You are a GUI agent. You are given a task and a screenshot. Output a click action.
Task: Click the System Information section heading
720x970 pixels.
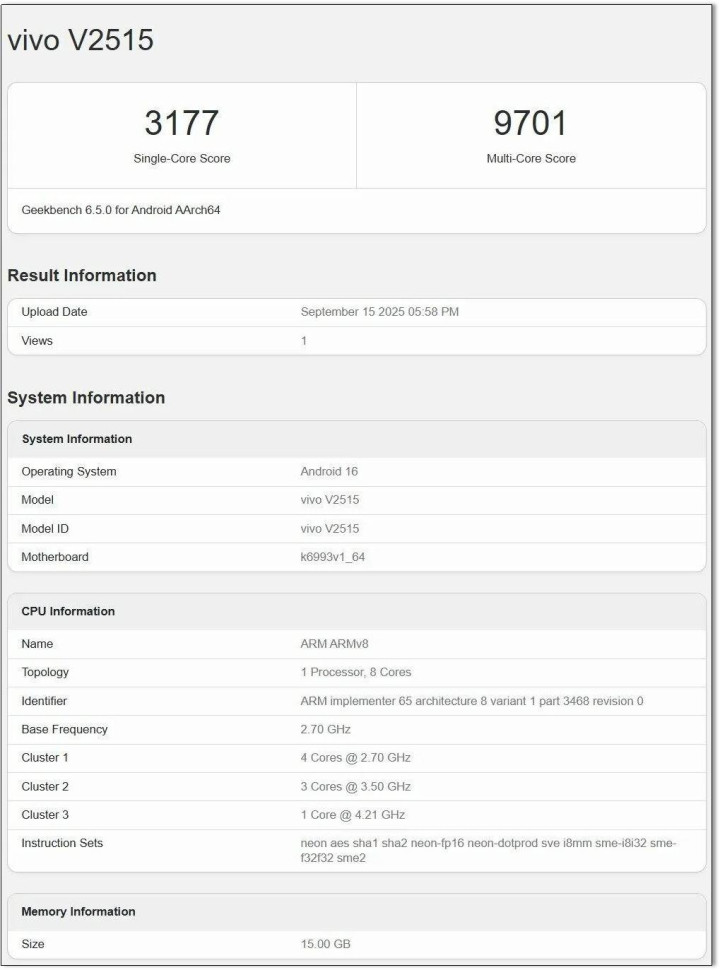click(86, 397)
